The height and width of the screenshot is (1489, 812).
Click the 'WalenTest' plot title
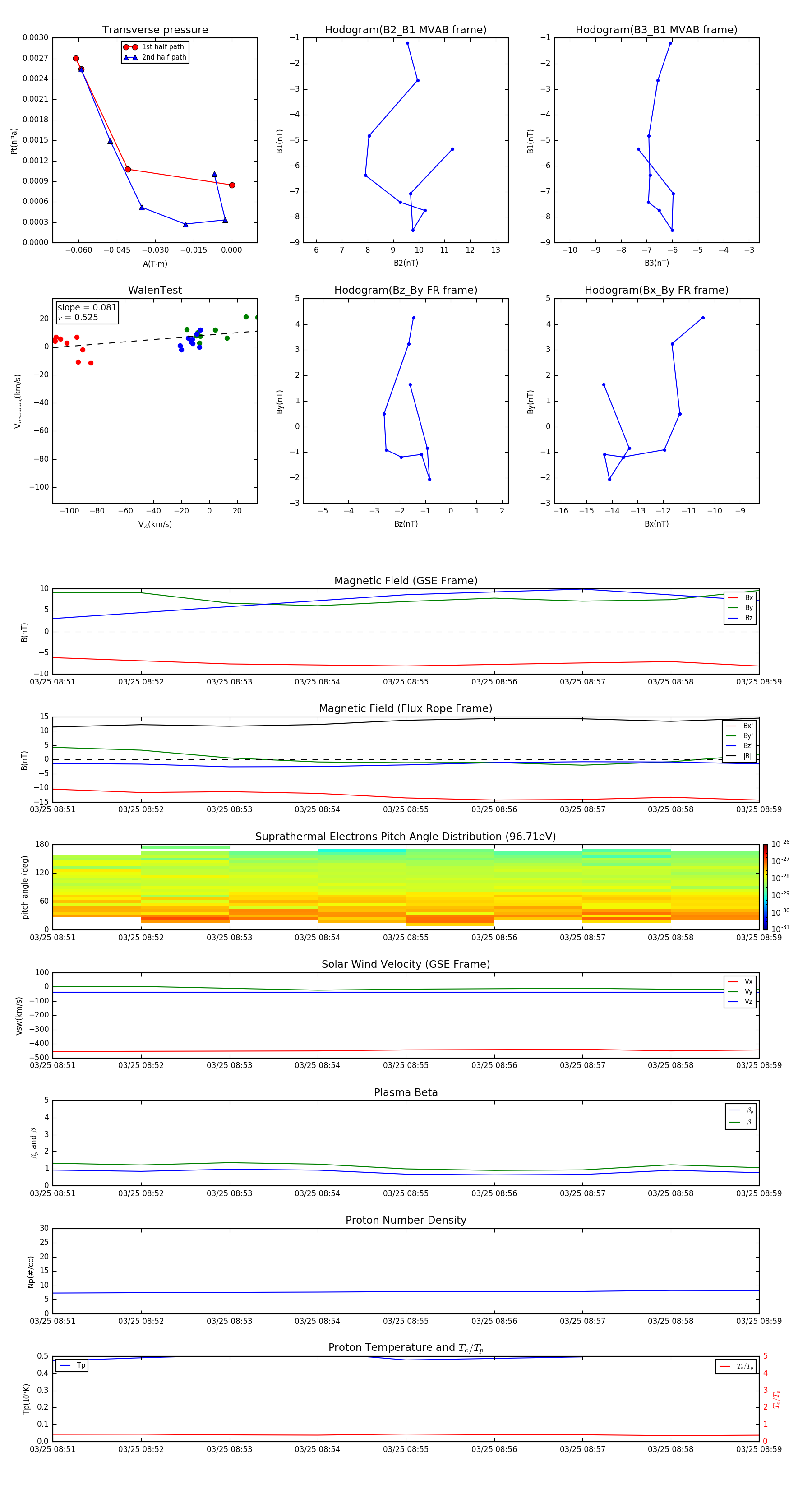tap(155, 290)
